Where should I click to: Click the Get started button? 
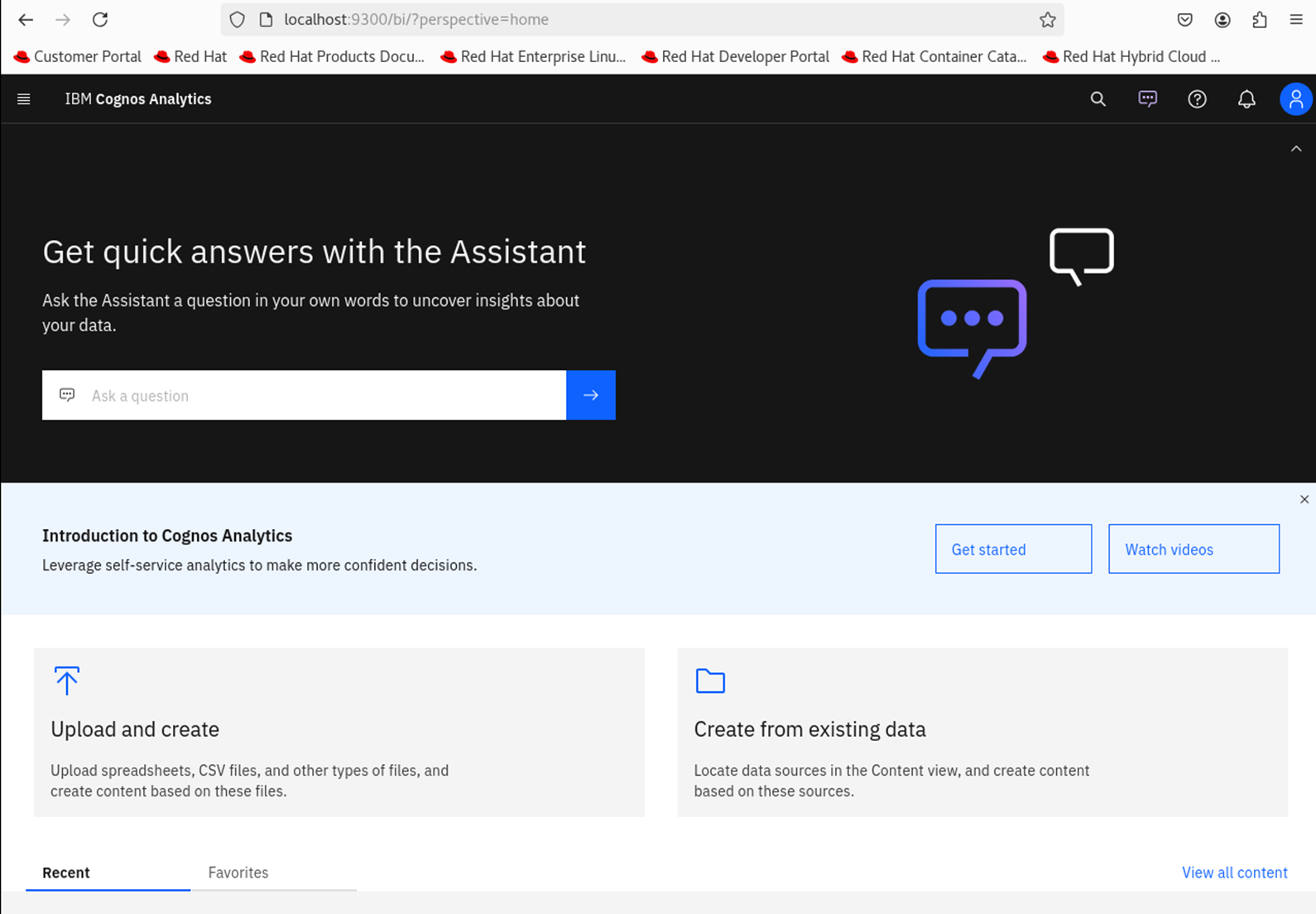pos(1013,549)
